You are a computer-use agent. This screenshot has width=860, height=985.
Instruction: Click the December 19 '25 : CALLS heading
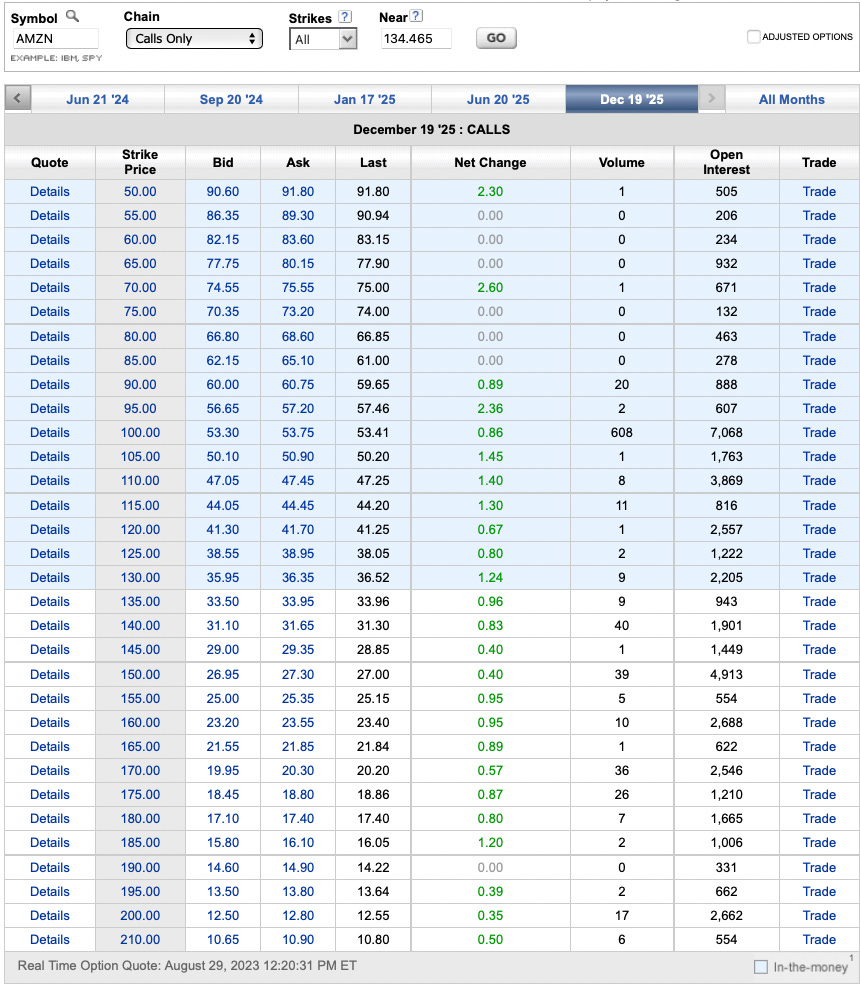(432, 129)
